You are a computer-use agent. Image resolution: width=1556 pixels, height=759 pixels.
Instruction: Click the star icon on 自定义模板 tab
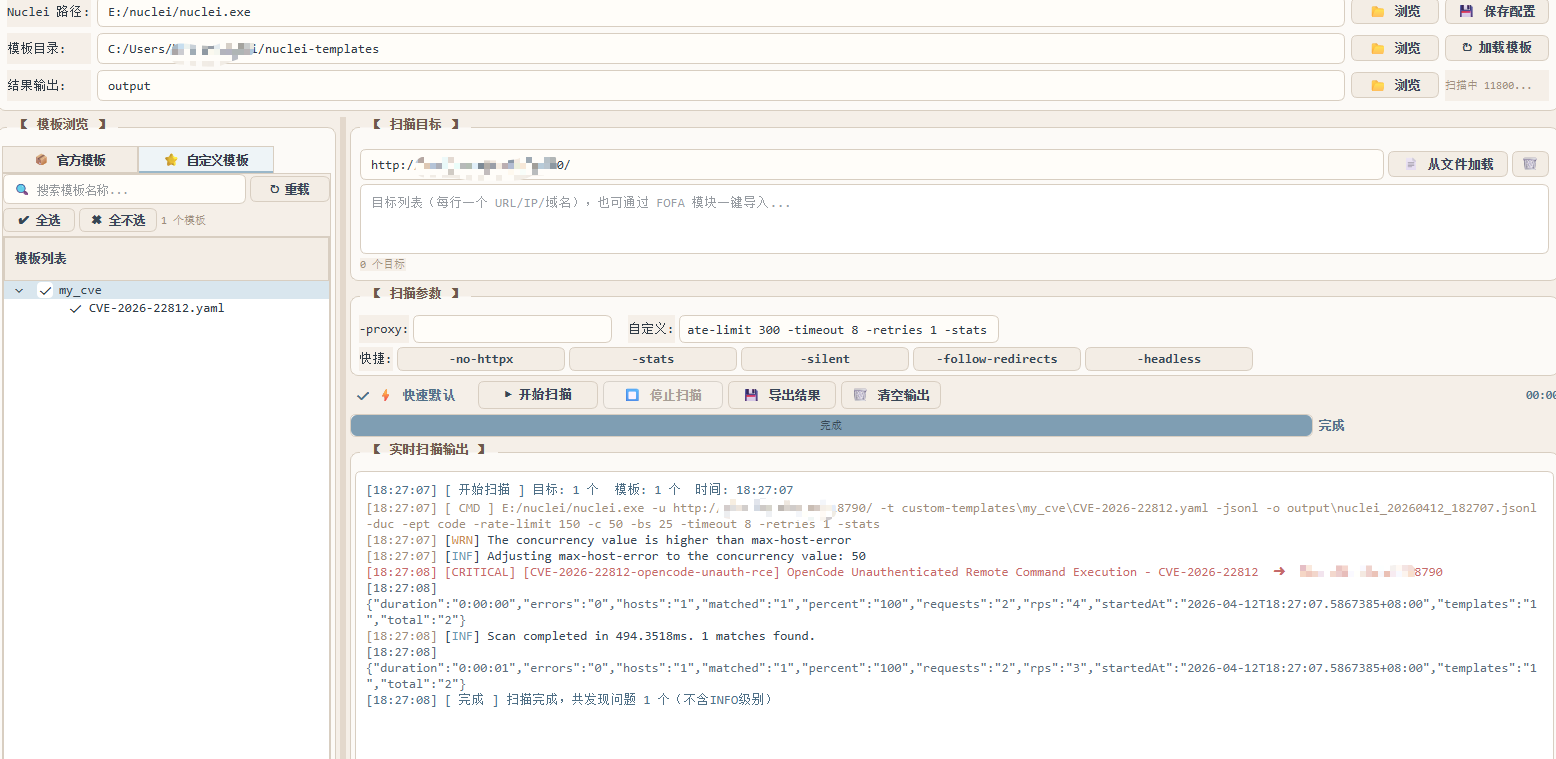171,160
